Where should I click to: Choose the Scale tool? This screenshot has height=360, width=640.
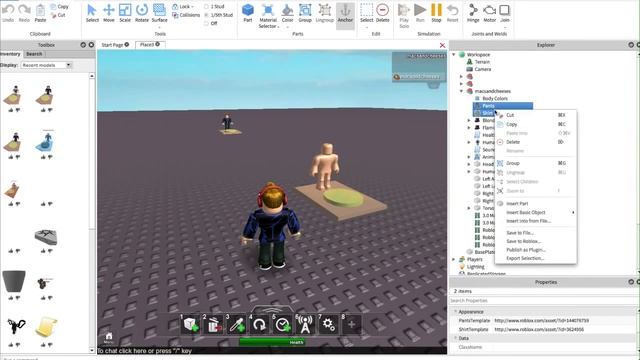[125, 13]
